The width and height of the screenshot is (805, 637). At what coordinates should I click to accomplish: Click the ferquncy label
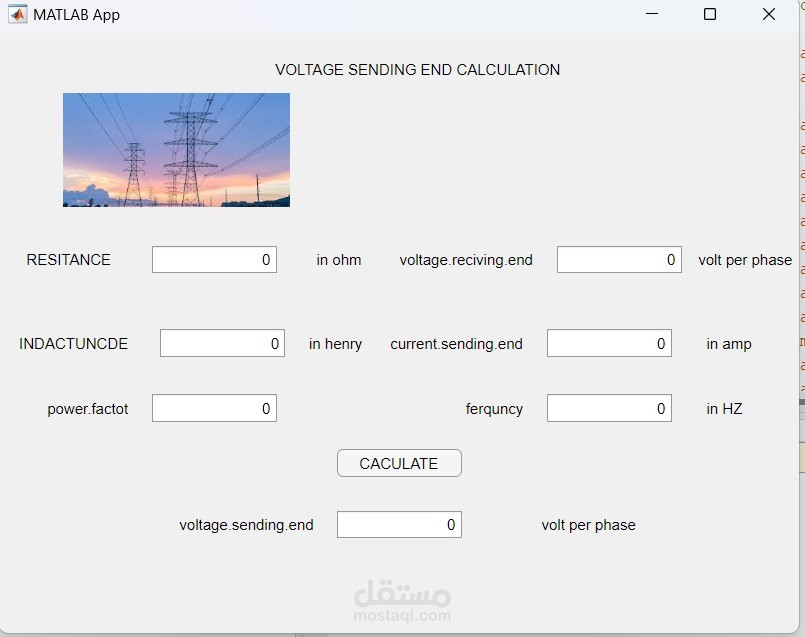tap(494, 409)
